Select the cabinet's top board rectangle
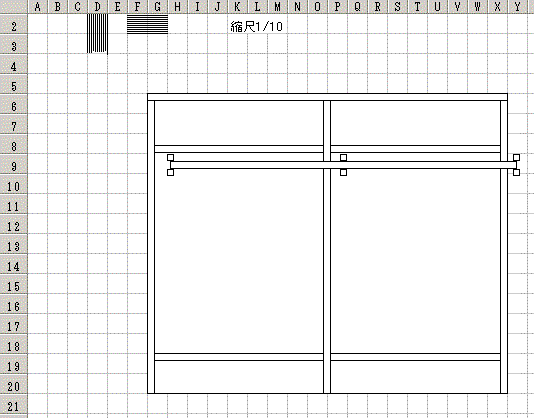 327,97
